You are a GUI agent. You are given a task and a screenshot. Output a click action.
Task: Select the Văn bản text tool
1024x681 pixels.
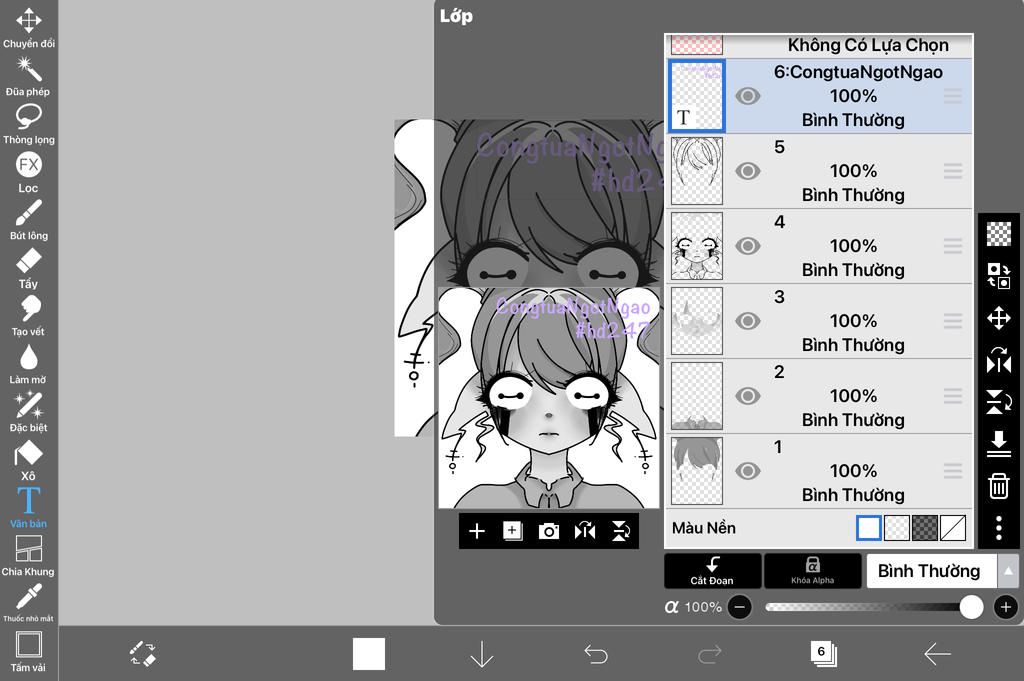[x=29, y=507]
